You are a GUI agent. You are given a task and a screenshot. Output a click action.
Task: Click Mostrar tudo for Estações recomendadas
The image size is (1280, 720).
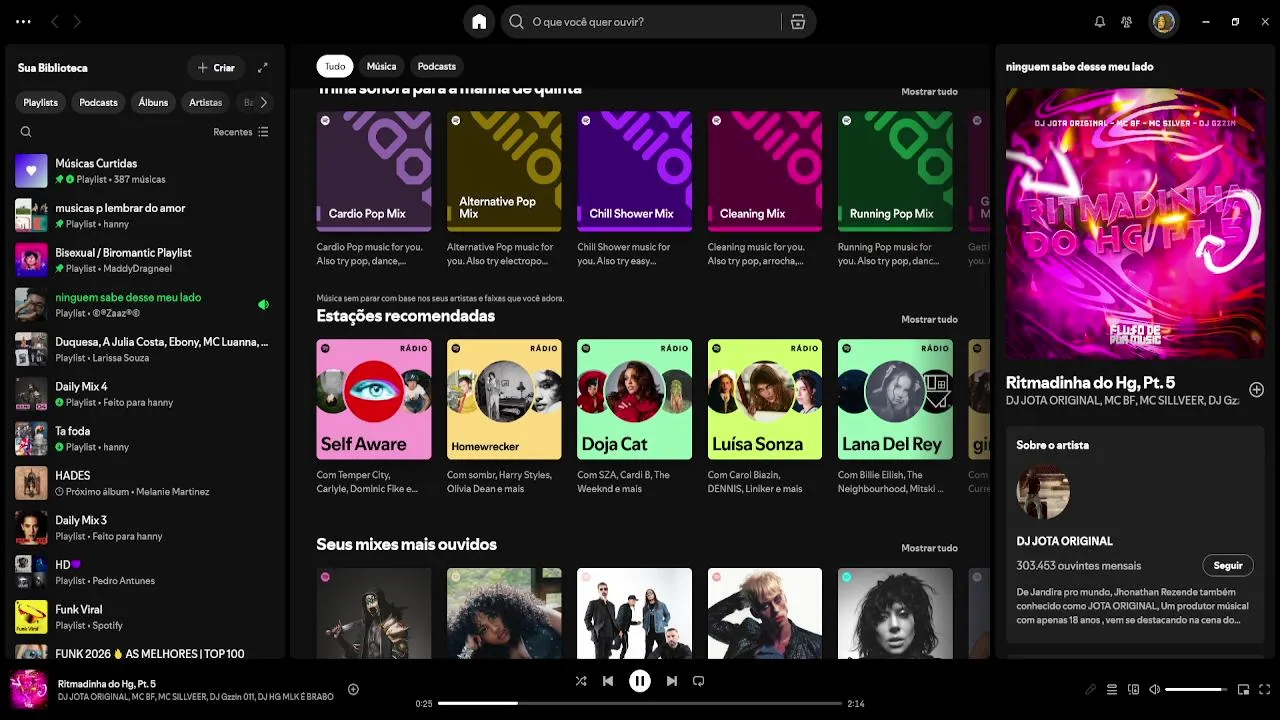tap(929, 320)
